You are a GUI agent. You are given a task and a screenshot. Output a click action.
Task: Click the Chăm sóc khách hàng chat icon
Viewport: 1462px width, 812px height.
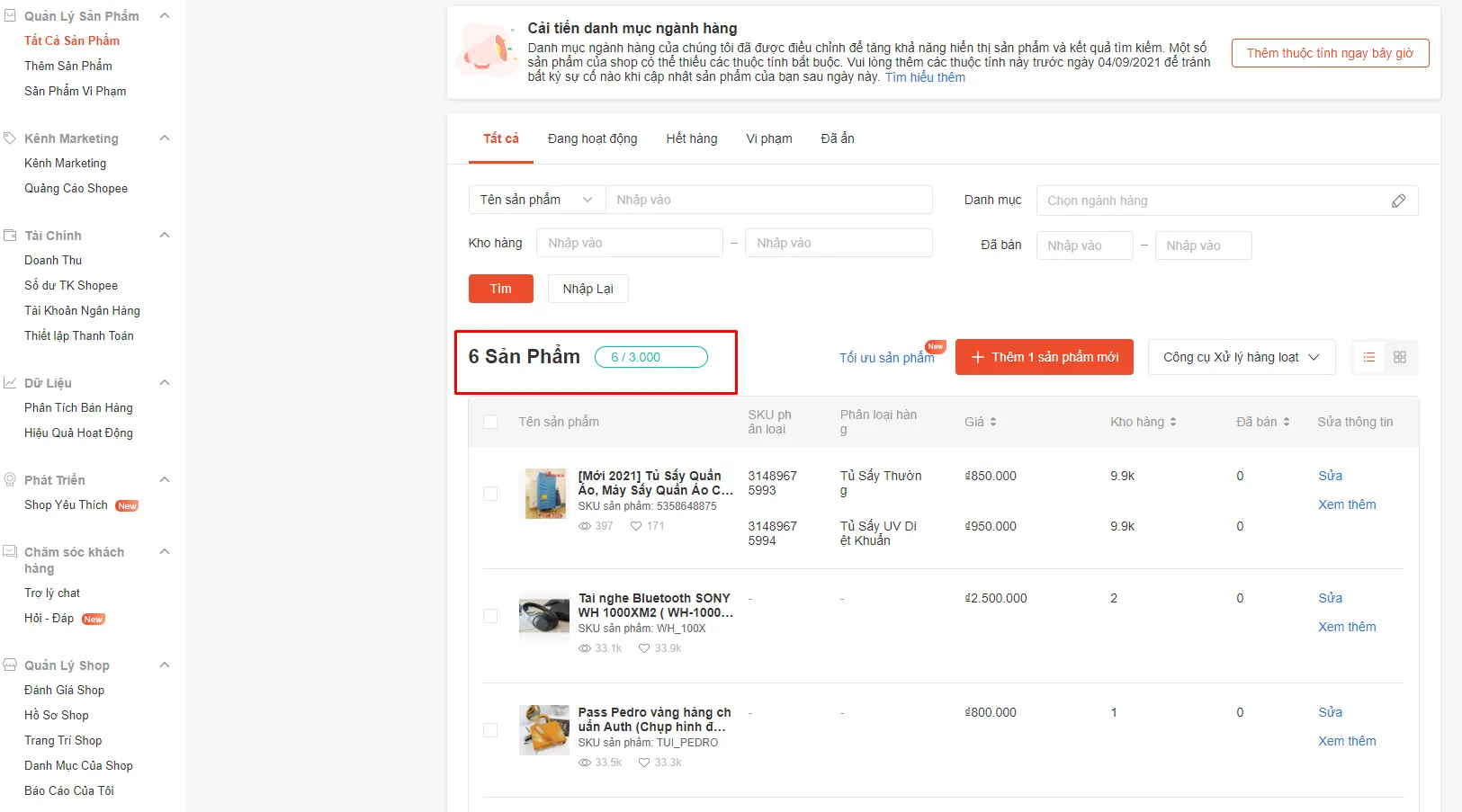[x=10, y=552]
